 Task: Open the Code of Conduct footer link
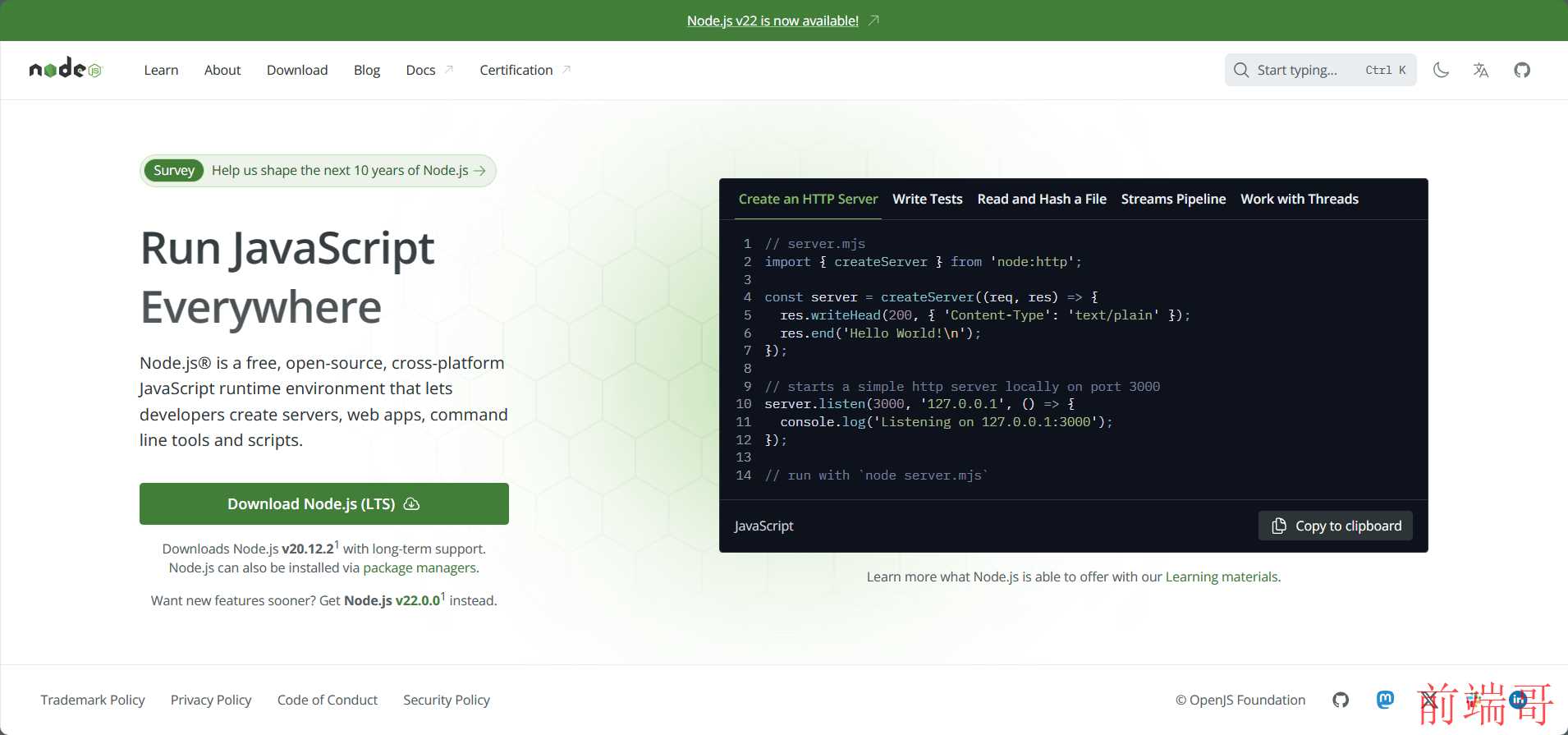coord(328,700)
